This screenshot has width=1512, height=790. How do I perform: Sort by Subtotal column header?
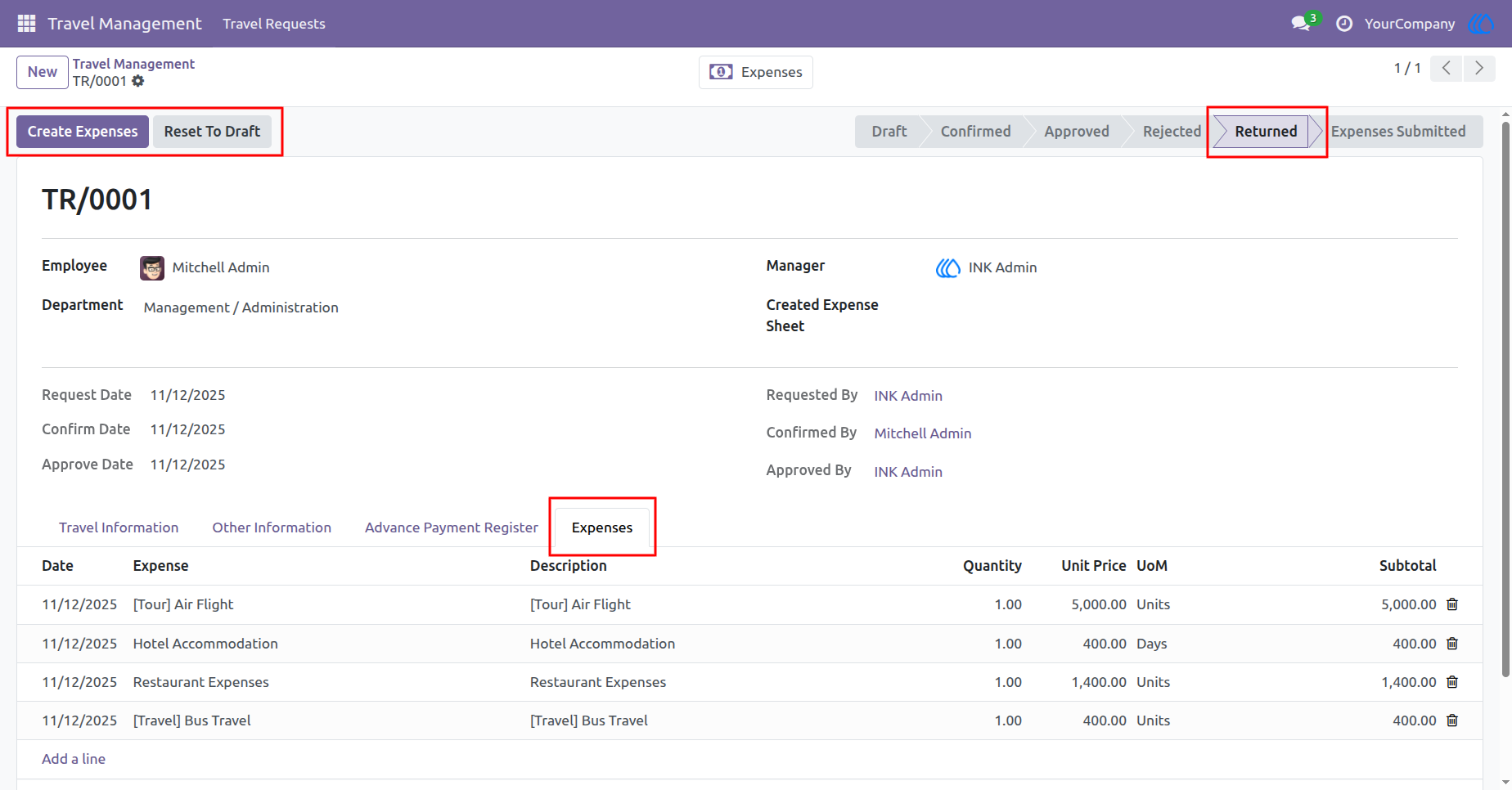[1407, 566]
